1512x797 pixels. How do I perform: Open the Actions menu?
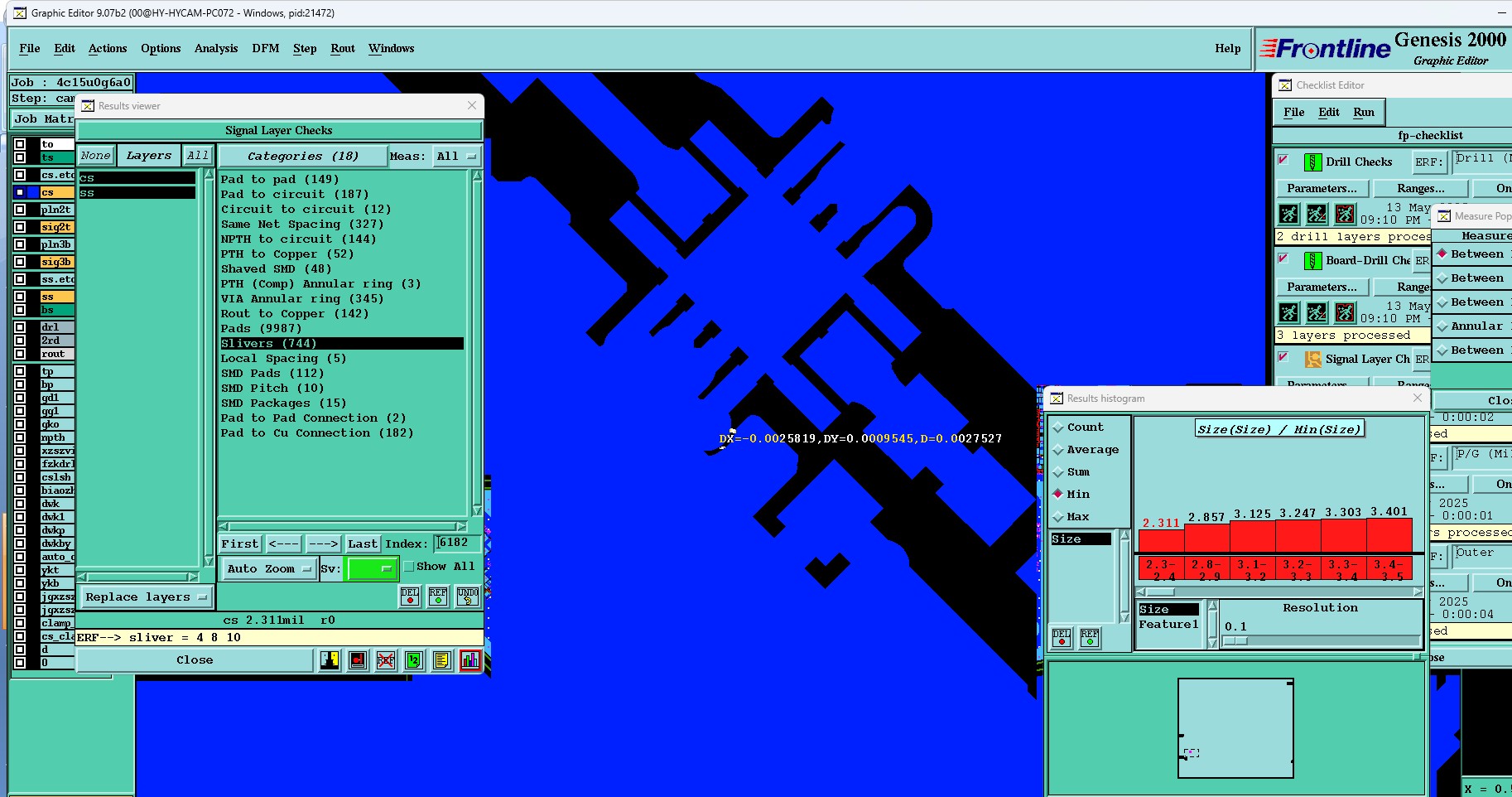click(x=108, y=49)
